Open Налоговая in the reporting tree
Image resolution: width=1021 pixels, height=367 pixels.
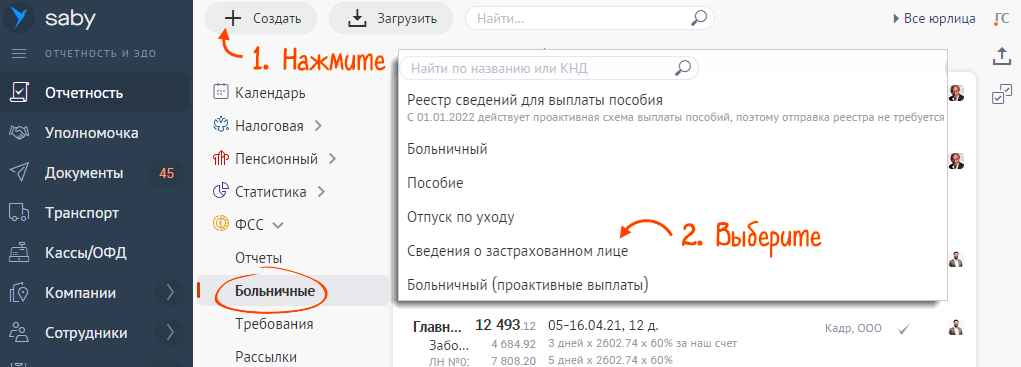(269, 126)
